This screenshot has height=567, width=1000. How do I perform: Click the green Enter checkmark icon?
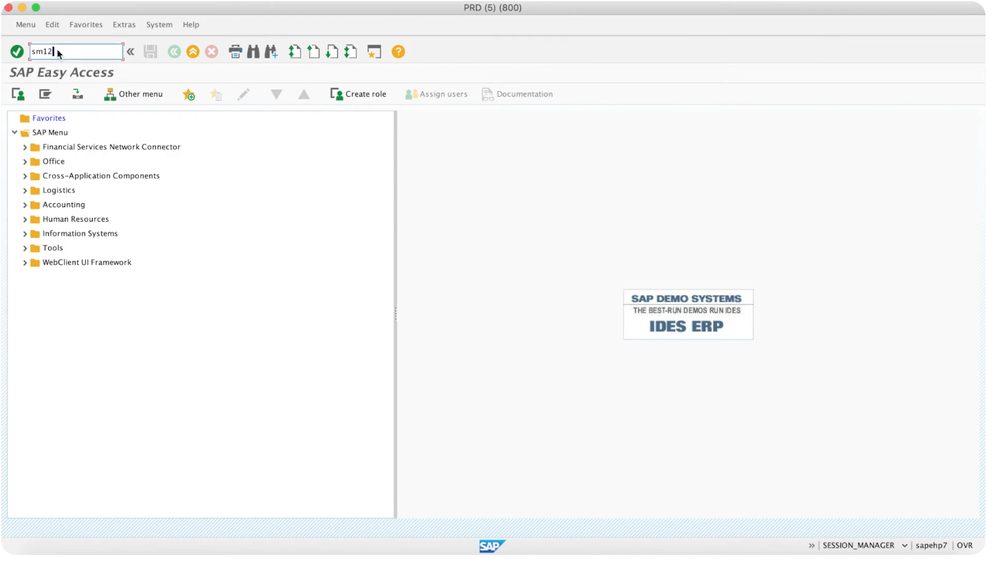(x=17, y=52)
